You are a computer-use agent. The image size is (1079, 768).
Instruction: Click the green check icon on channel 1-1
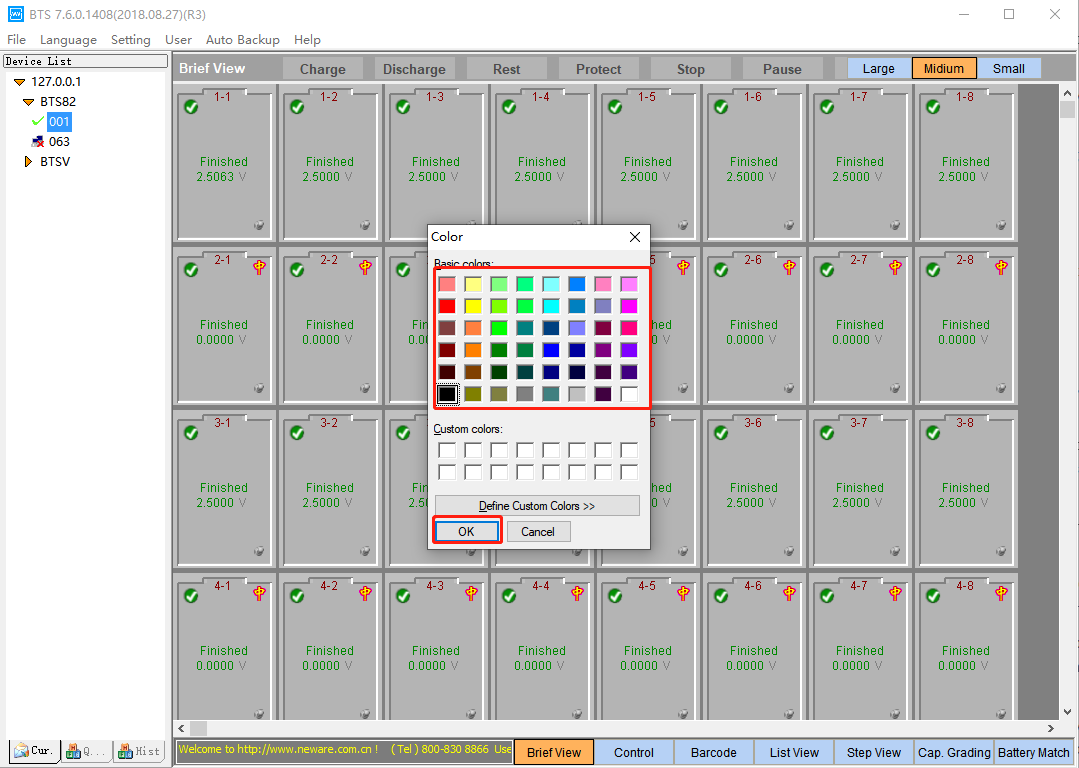pyautogui.click(x=191, y=107)
